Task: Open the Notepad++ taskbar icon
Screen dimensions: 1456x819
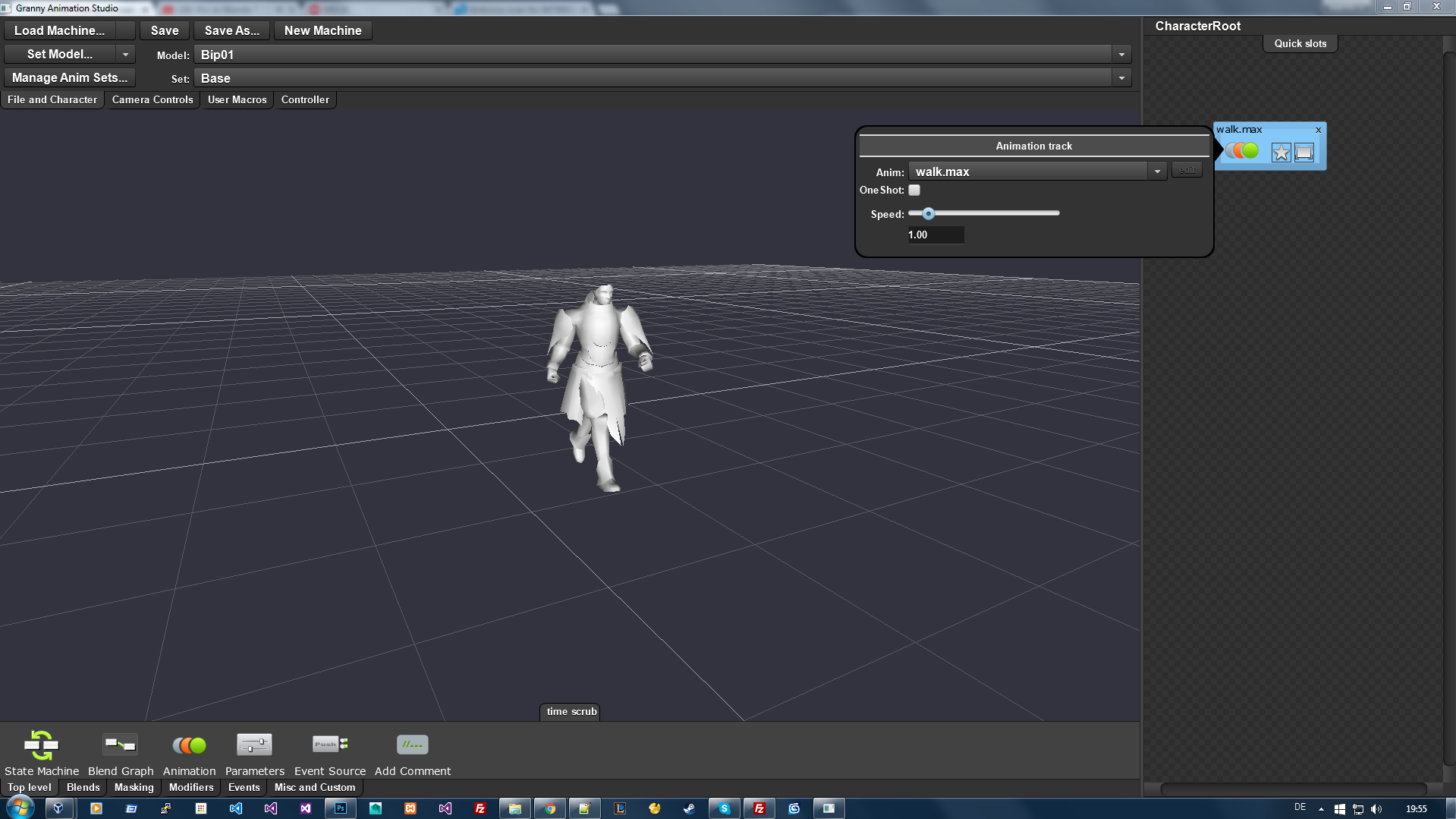Action: click(x=585, y=808)
